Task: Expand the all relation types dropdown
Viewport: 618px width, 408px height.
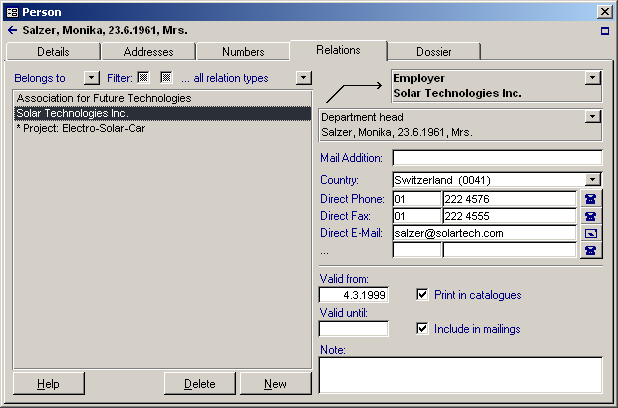Action: click(303, 77)
